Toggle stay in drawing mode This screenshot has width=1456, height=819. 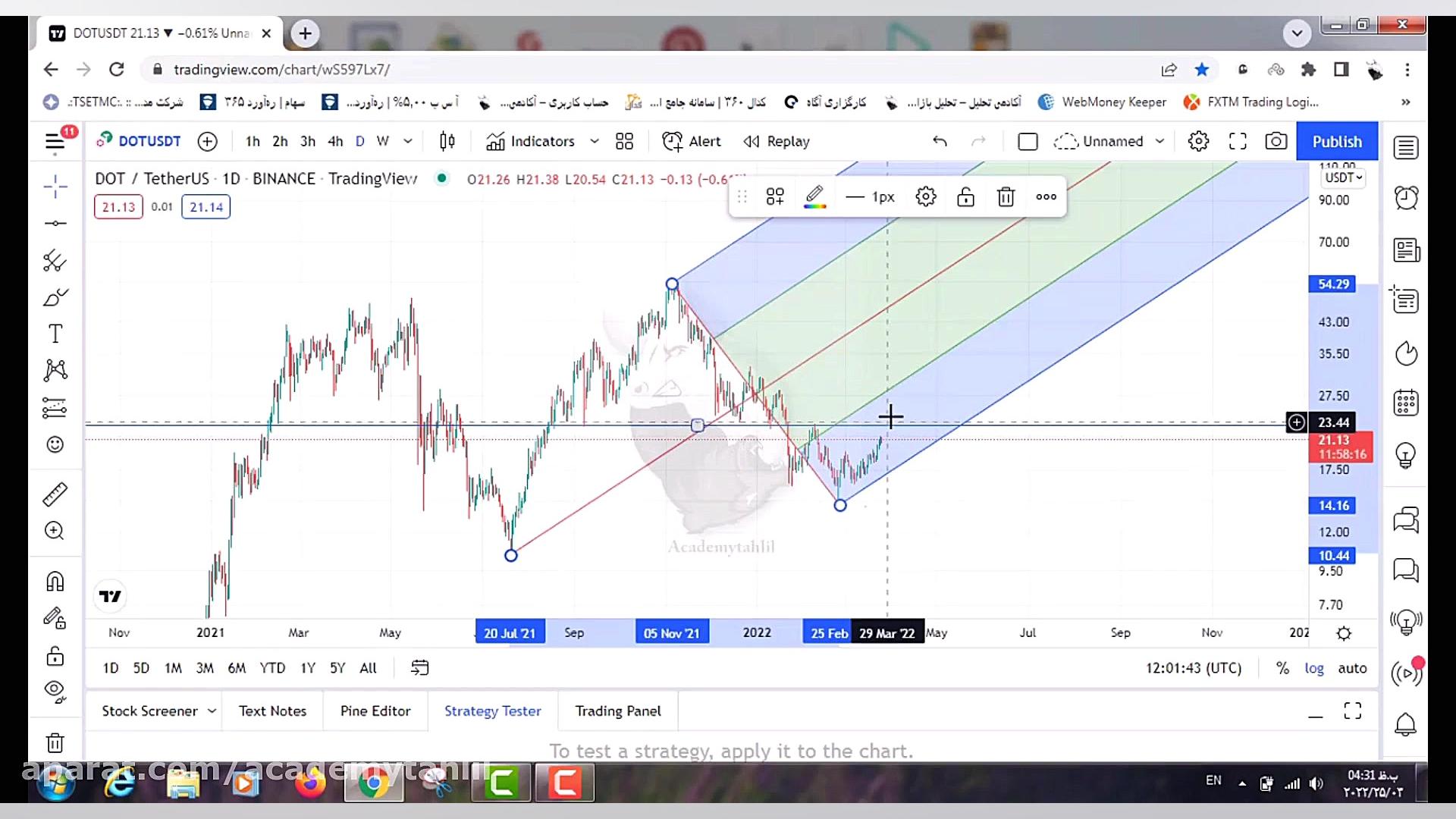point(55,618)
